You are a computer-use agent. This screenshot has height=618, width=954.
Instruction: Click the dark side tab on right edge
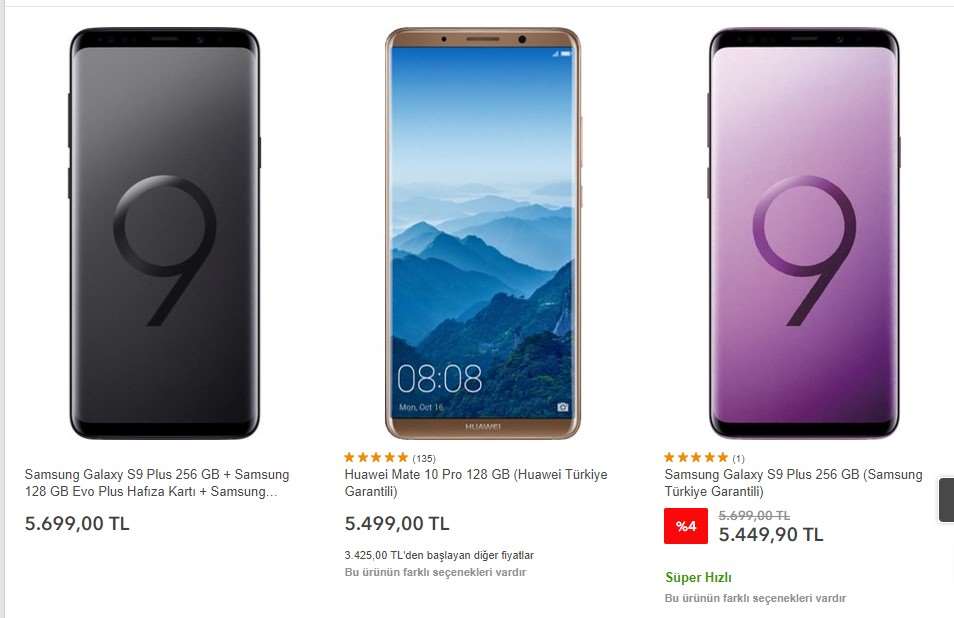[946, 500]
